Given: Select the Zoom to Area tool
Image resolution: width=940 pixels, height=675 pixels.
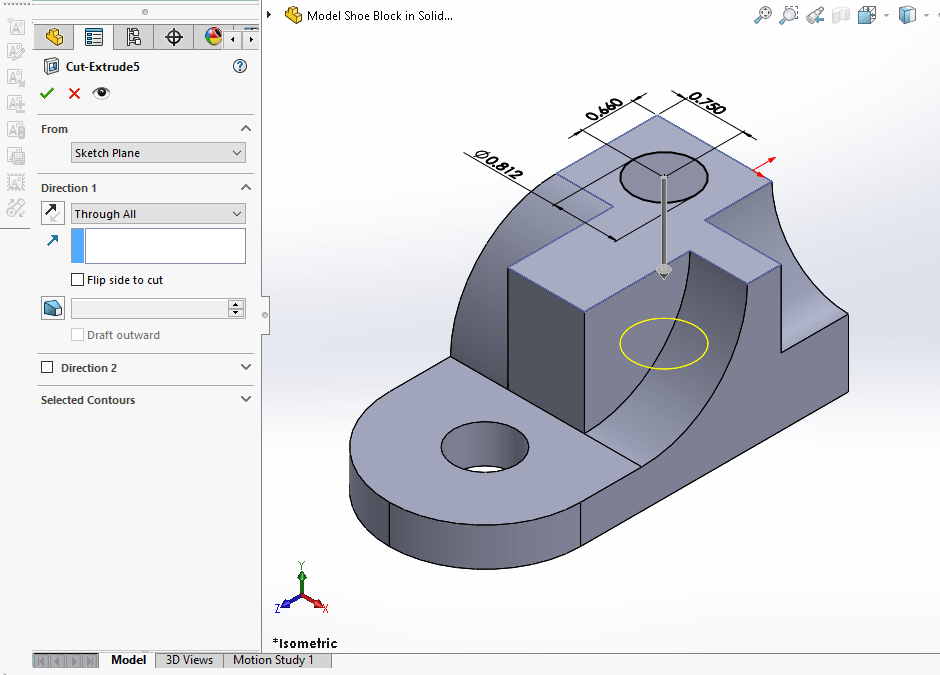Looking at the screenshot, I should pos(789,15).
